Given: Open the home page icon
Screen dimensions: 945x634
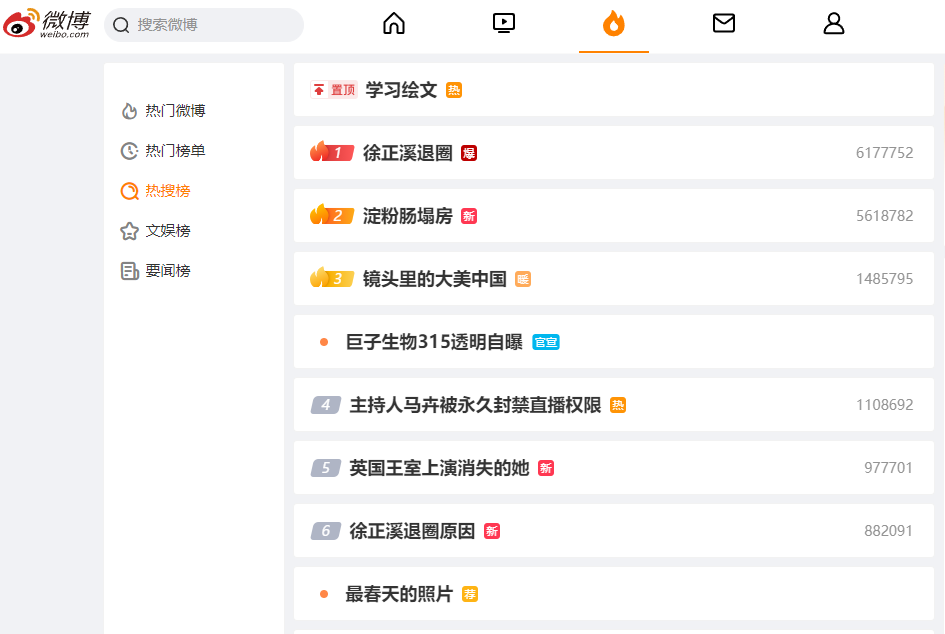Looking at the screenshot, I should (394, 23).
